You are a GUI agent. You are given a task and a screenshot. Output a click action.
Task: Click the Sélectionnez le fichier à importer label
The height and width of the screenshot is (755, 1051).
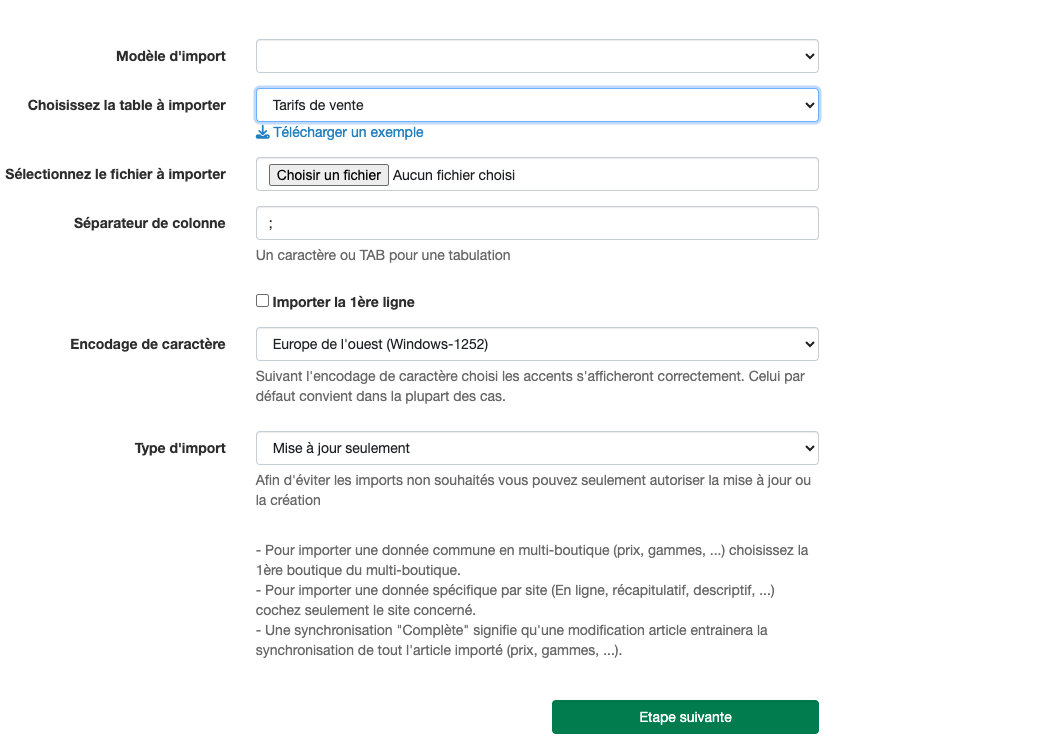(x=115, y=174)
